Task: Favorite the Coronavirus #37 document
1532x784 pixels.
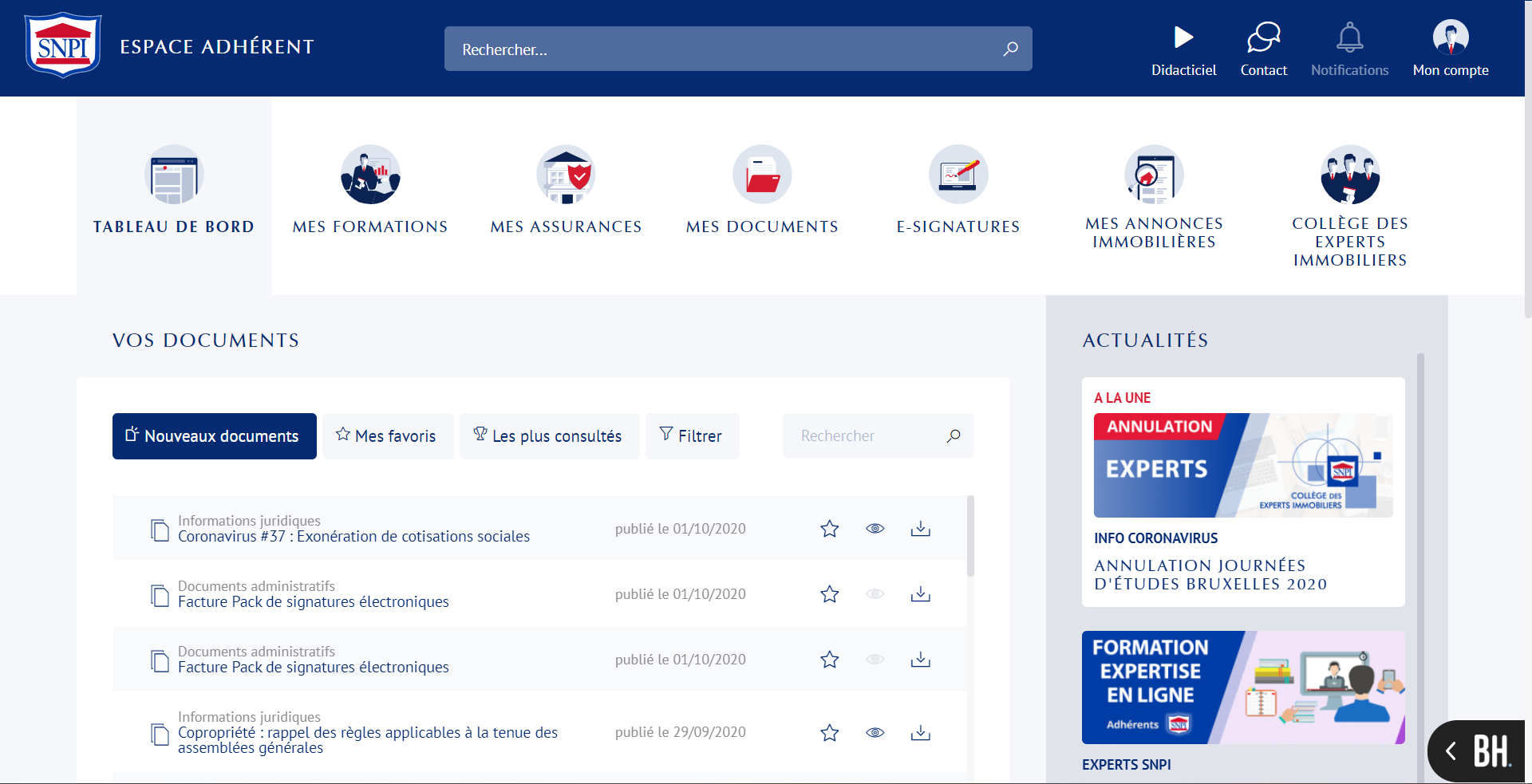Action: click(830, 529)
